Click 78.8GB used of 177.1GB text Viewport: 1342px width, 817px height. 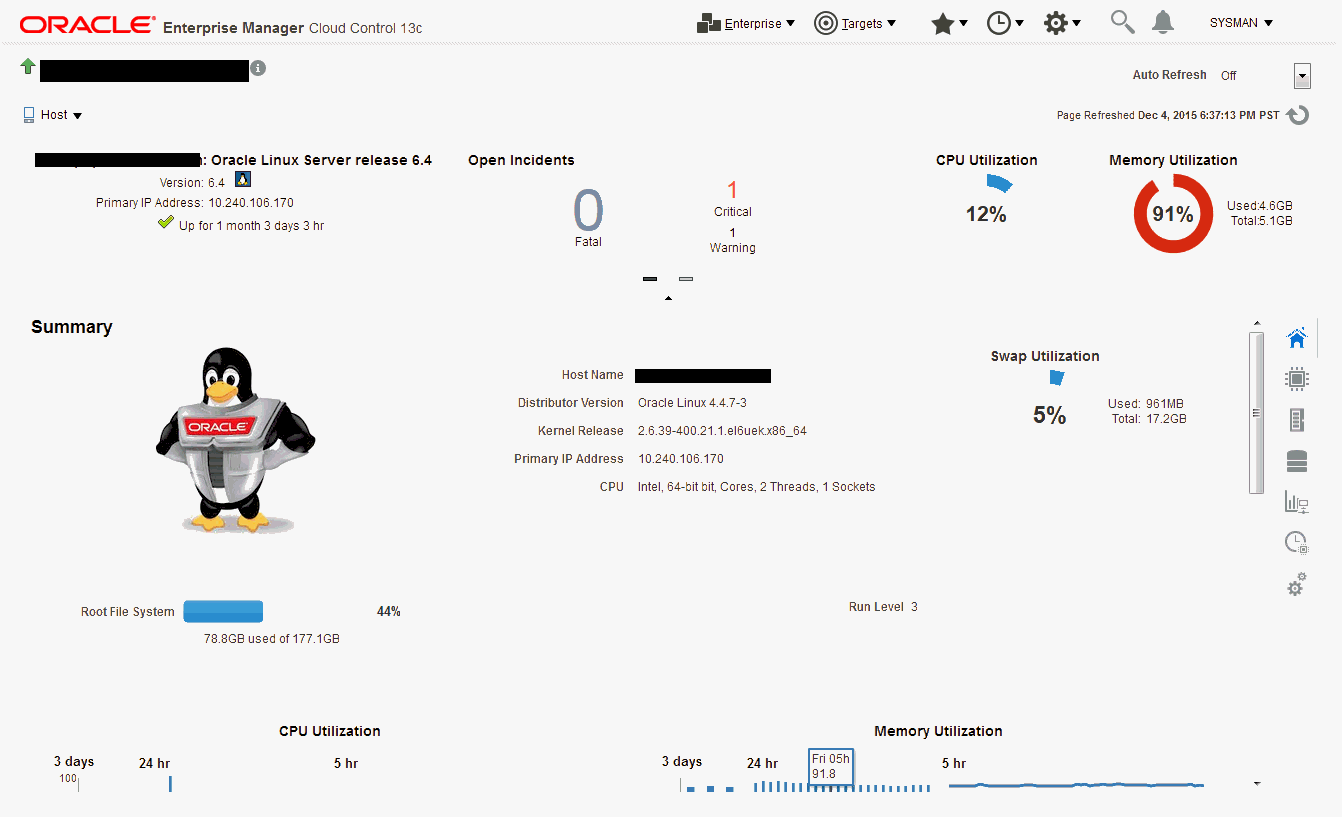click(x=272, y=638)
